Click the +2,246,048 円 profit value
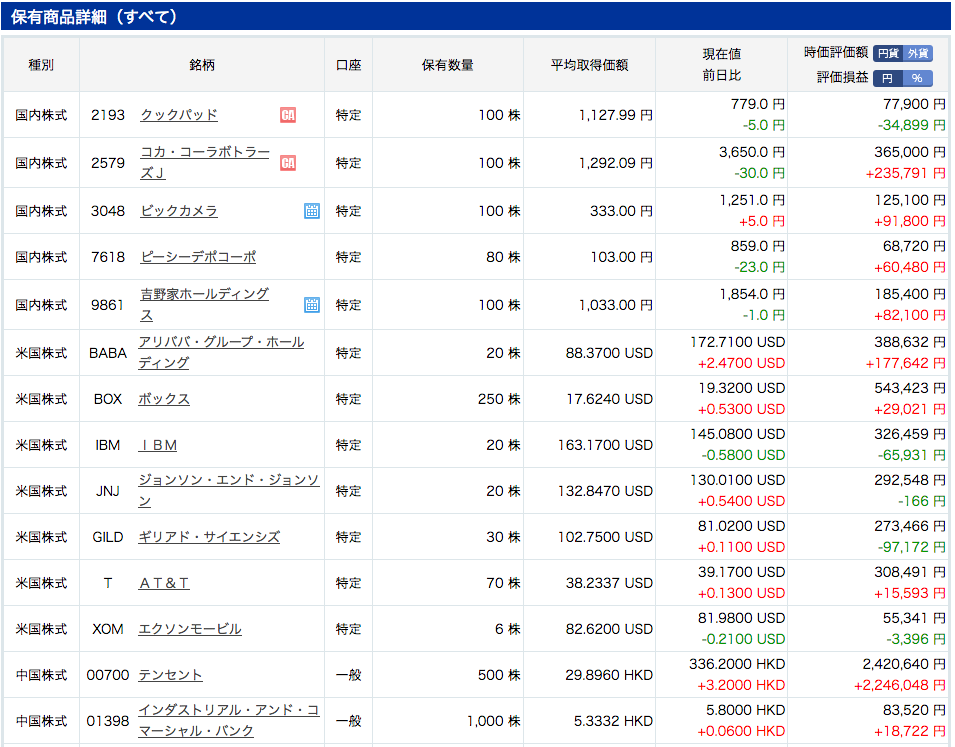This screenshot has width=955, height=747. (x=900, y=686)
